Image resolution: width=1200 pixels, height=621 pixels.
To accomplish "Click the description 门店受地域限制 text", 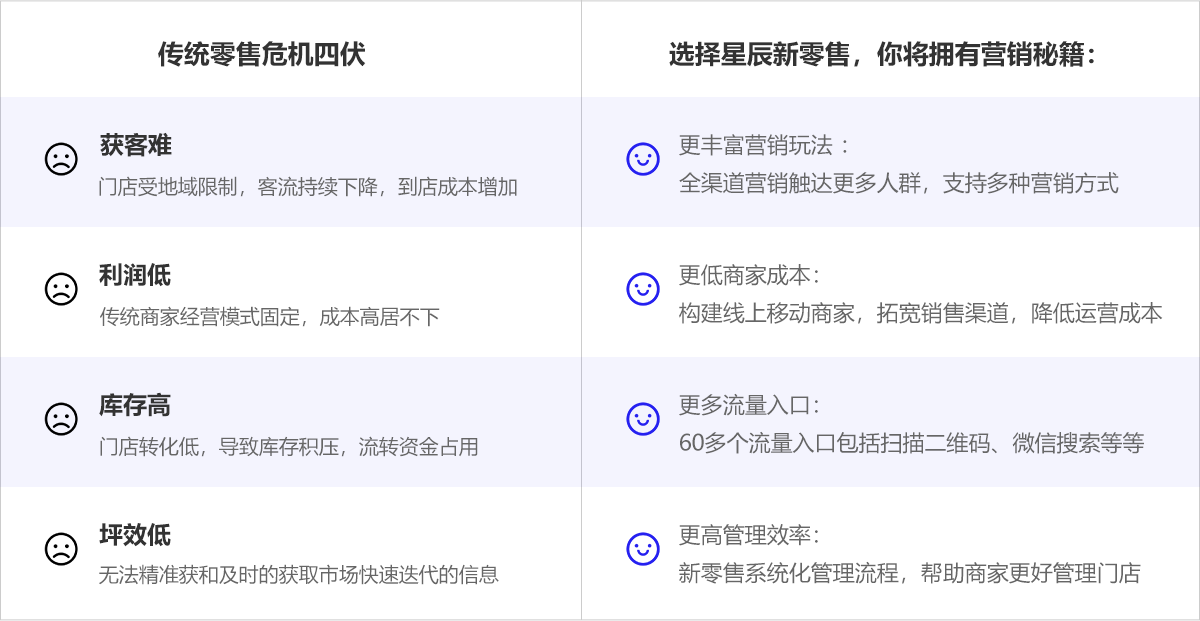I will 308,187.
